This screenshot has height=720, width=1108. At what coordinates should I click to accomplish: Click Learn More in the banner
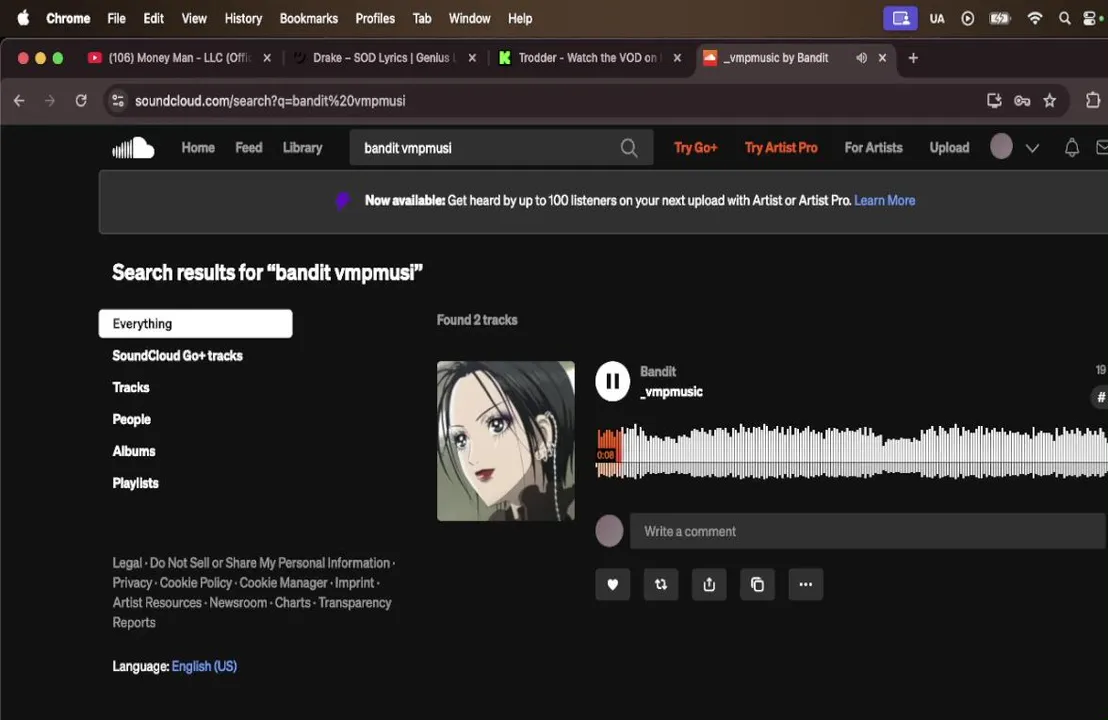pyautogui.click(x=884, y=201)
